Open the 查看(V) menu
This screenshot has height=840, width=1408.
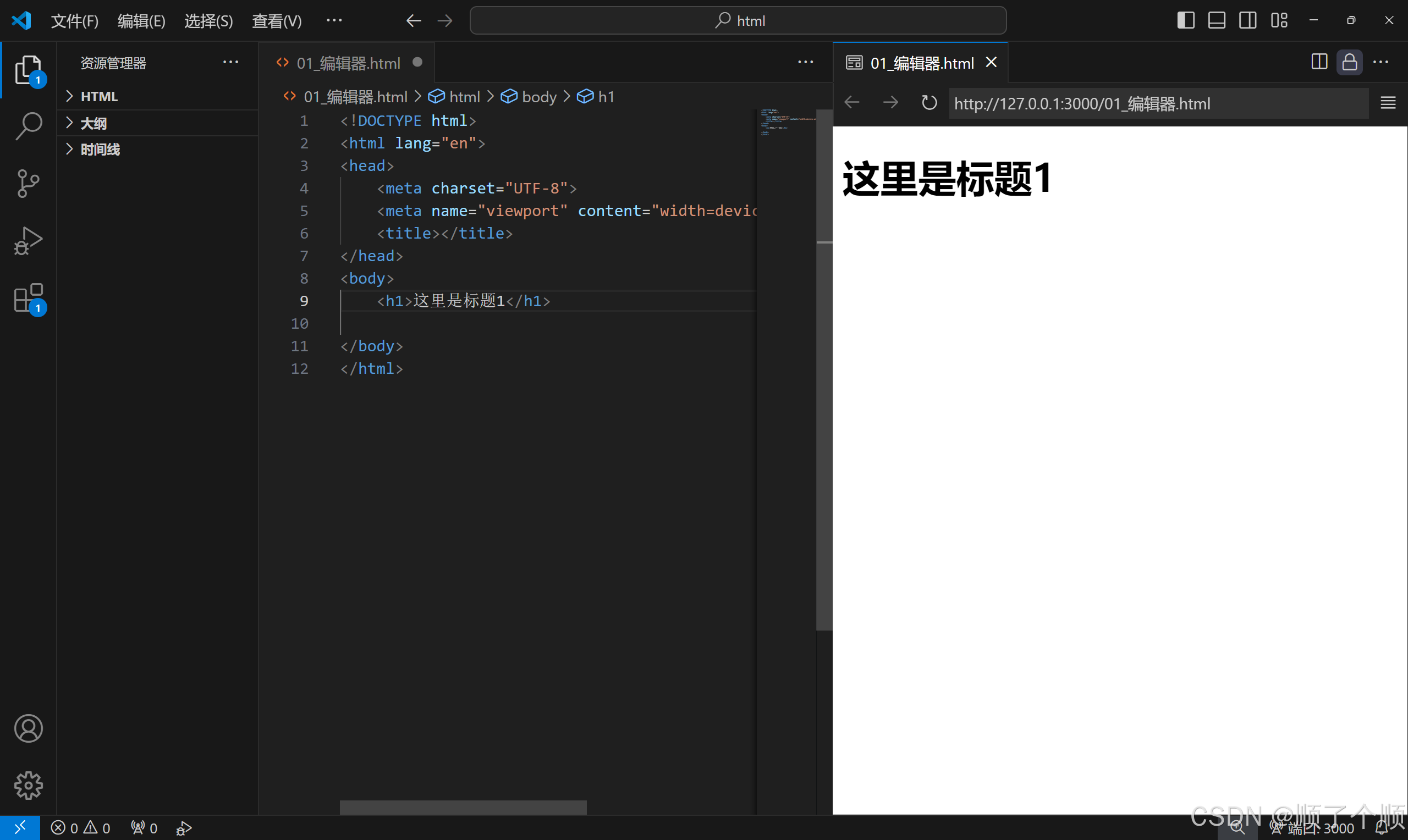tap(277, 21)
